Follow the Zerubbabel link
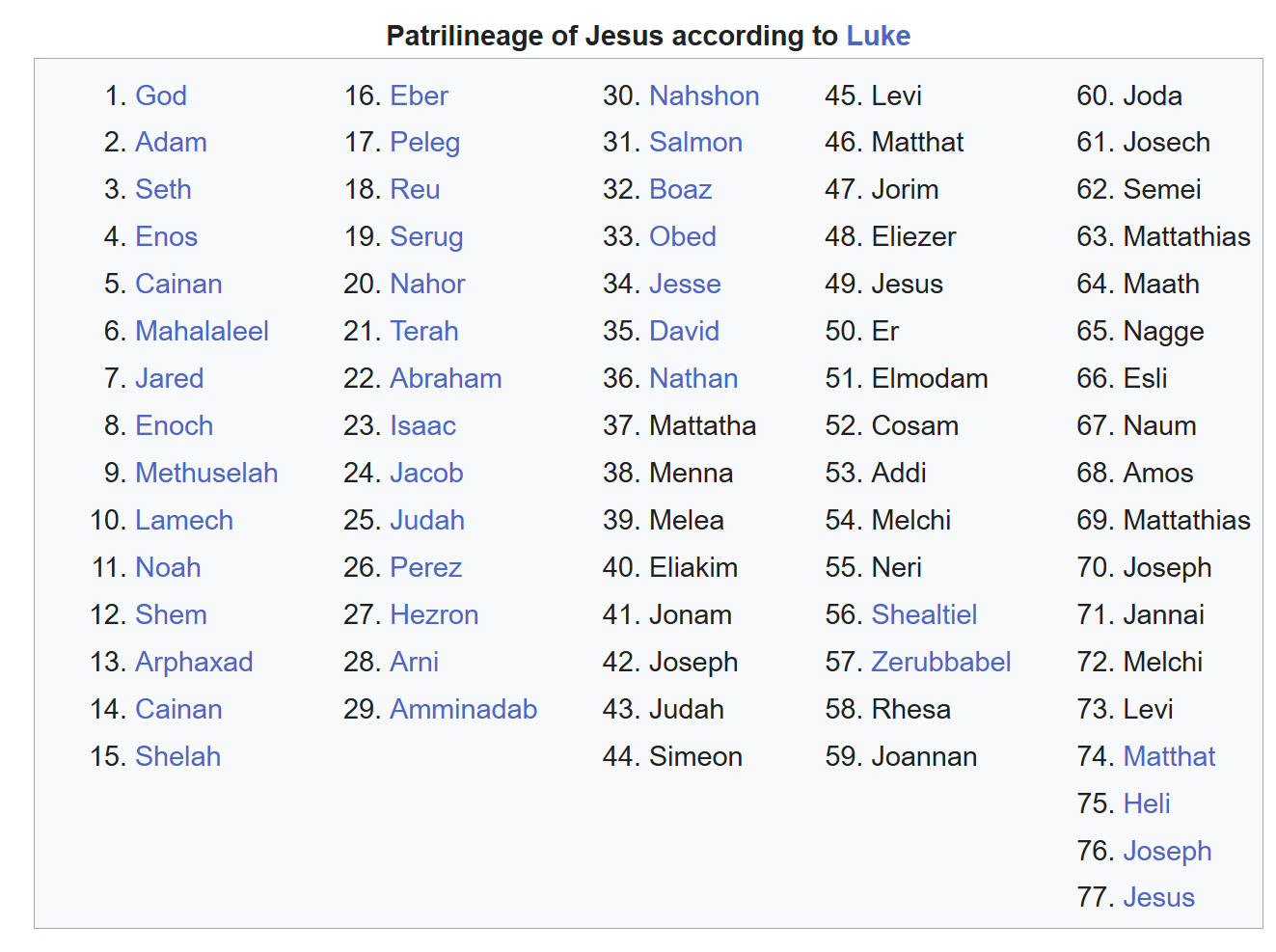 click(940, 662)
